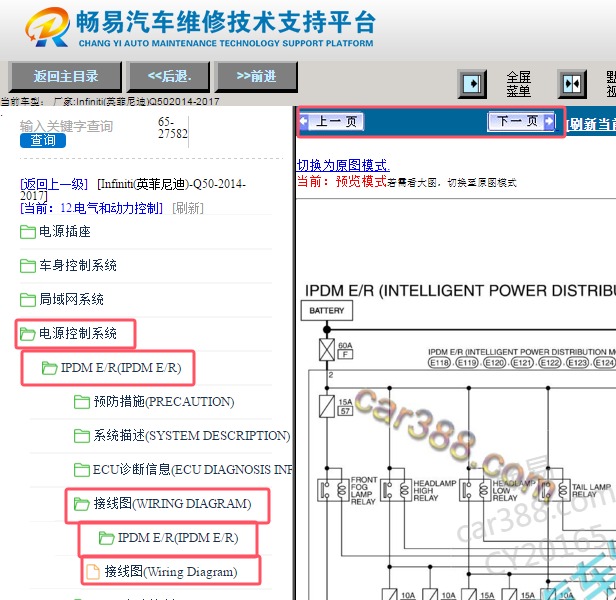Click the 全屏菜单 label
This screenshot has height=600, width=616.
(x=518, y=84)
